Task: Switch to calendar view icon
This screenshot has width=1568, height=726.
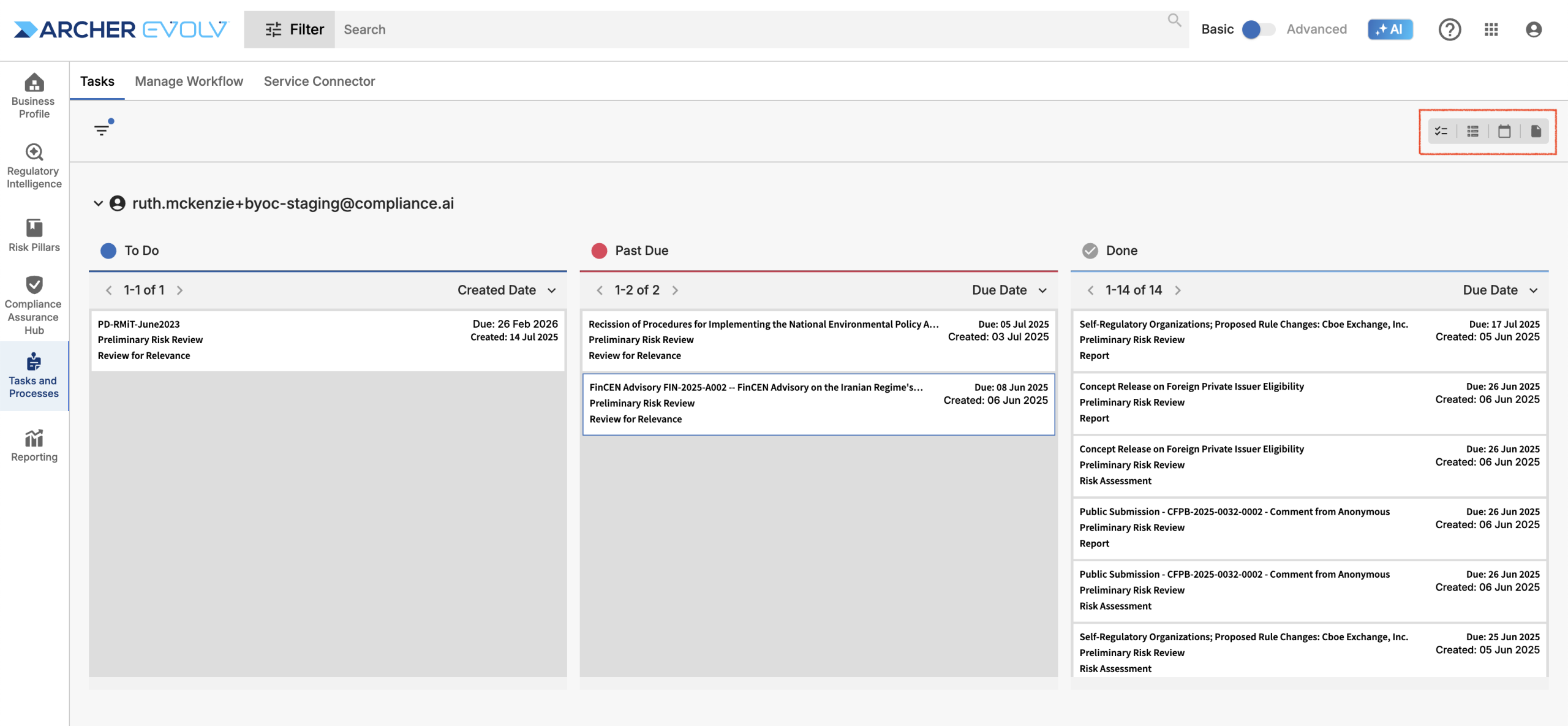Action: pyautogui.click(x=1504, y=131)
